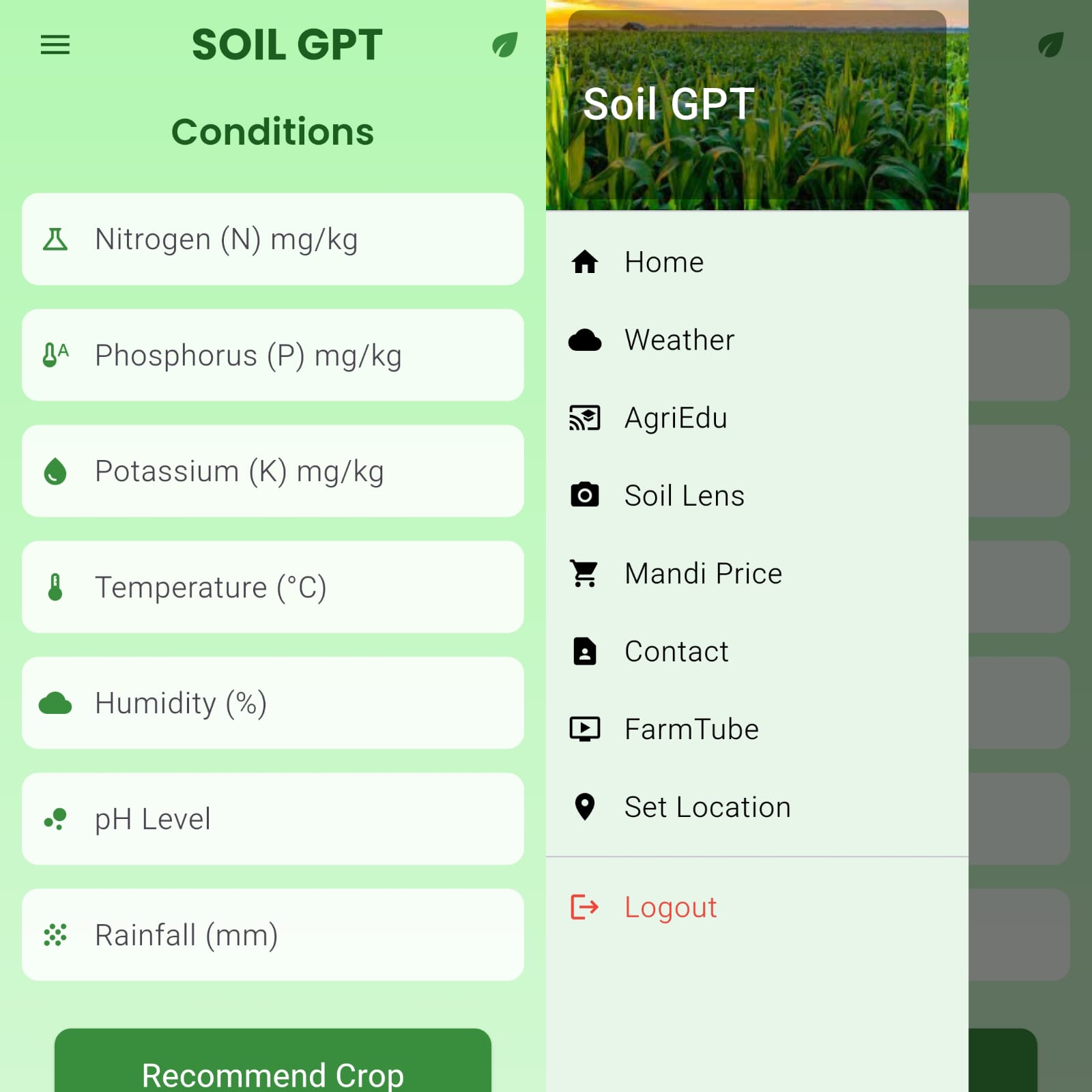Focus the Nitrogen (N) mg/kg field

(x=273, y=240)
